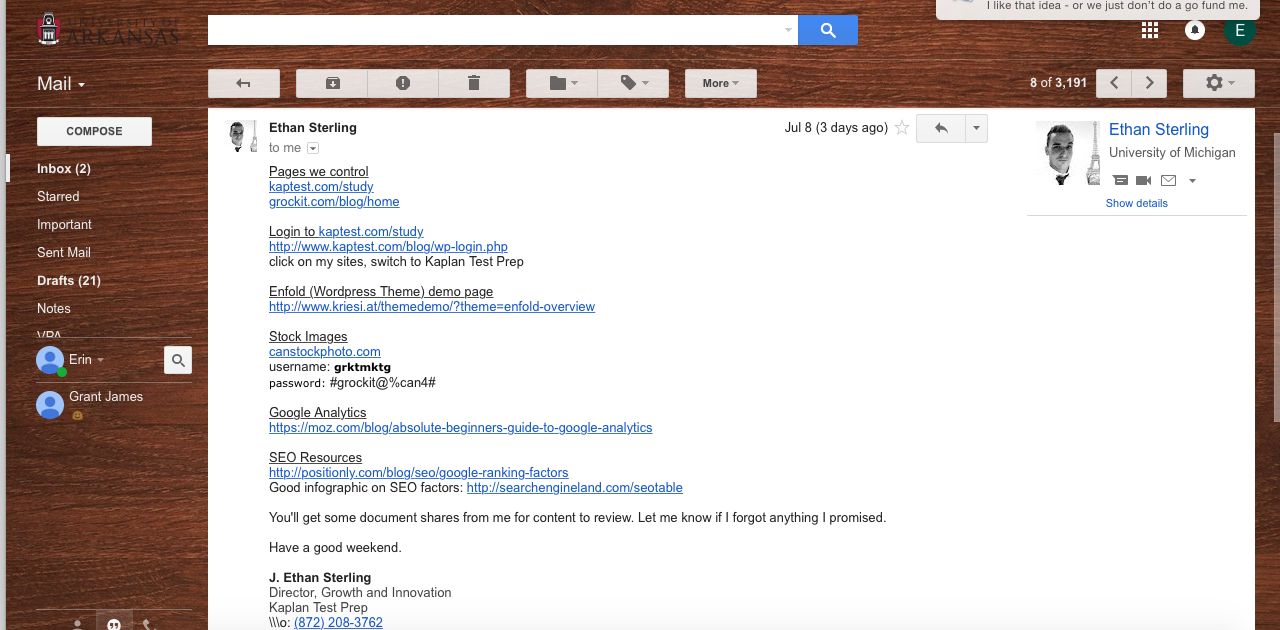Open the Sent Mail folder
Viewport: 1280px width, 630px height.
click(64, 253)
